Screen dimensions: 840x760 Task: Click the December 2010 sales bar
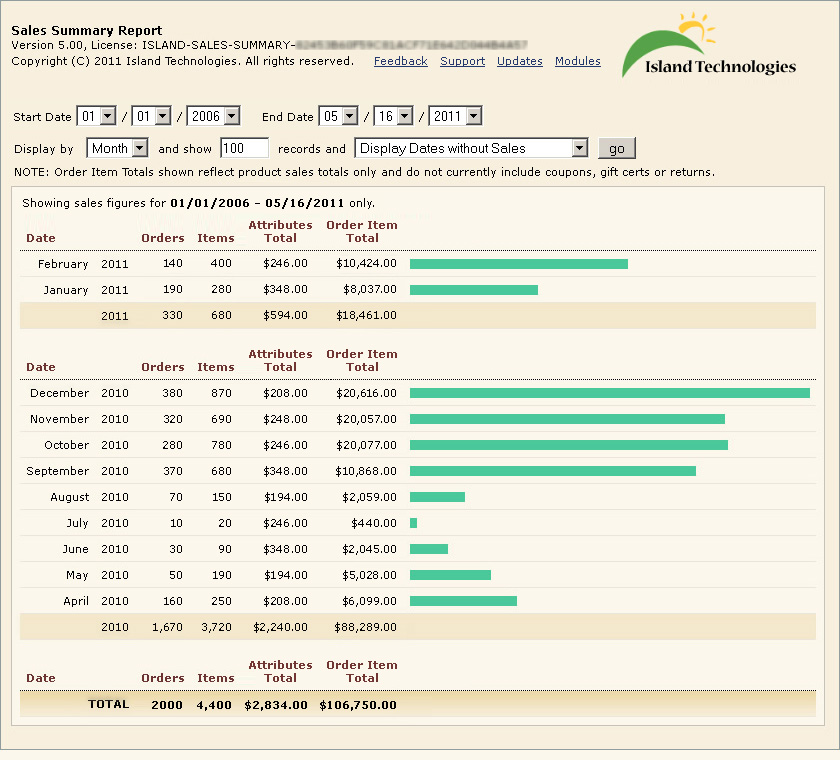tap(610, 393)
